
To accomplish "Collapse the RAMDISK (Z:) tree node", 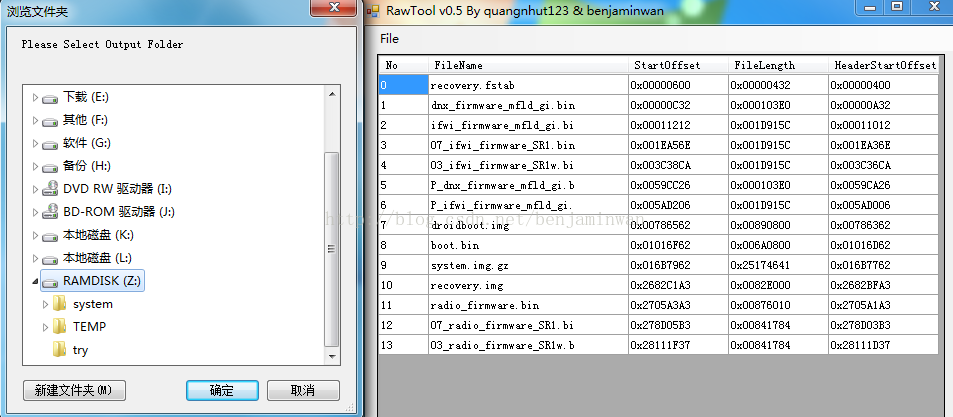I will pyautogui.click(x=35, y=282).
